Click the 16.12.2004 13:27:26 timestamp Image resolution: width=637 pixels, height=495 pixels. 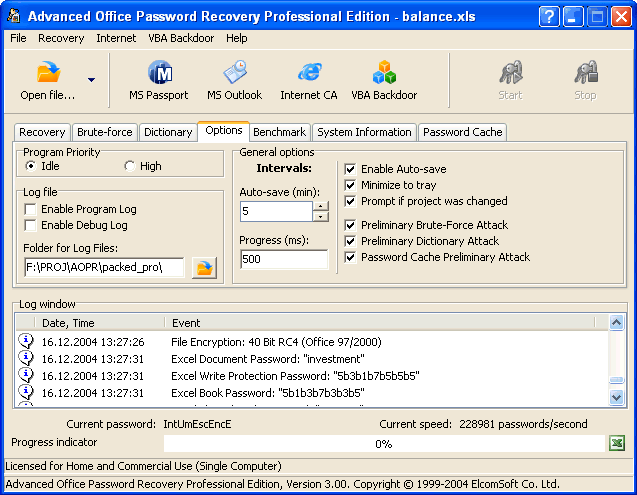93,342
